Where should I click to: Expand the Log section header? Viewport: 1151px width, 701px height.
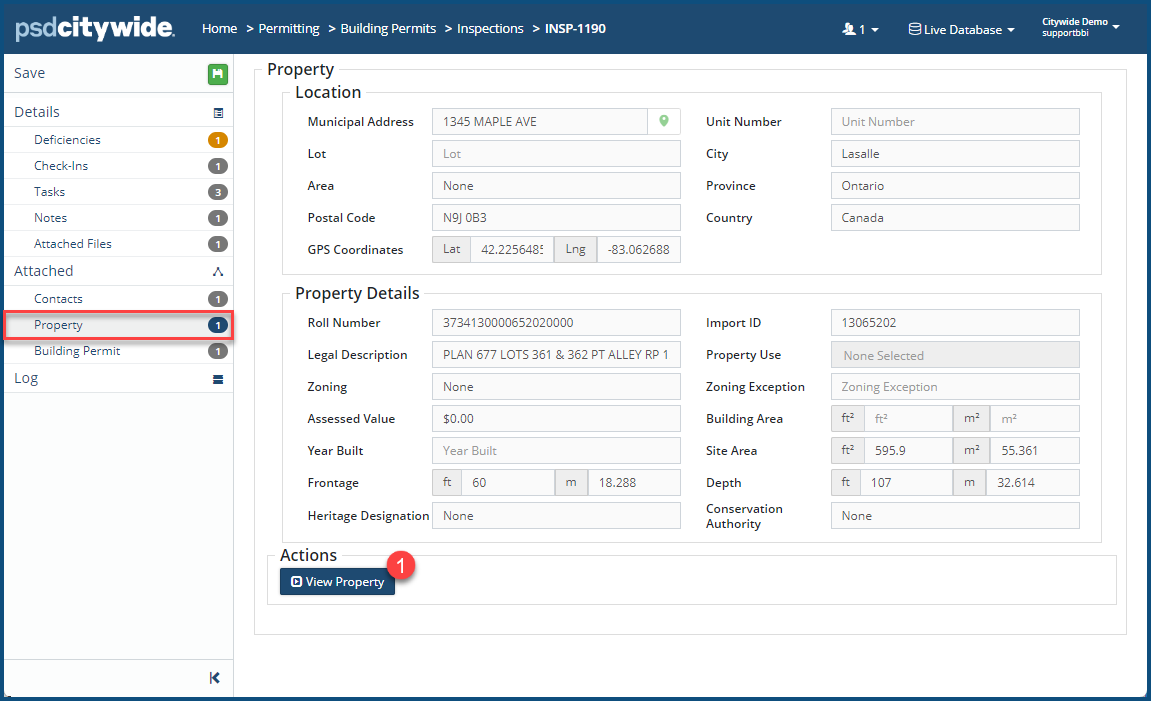(119, 378)
